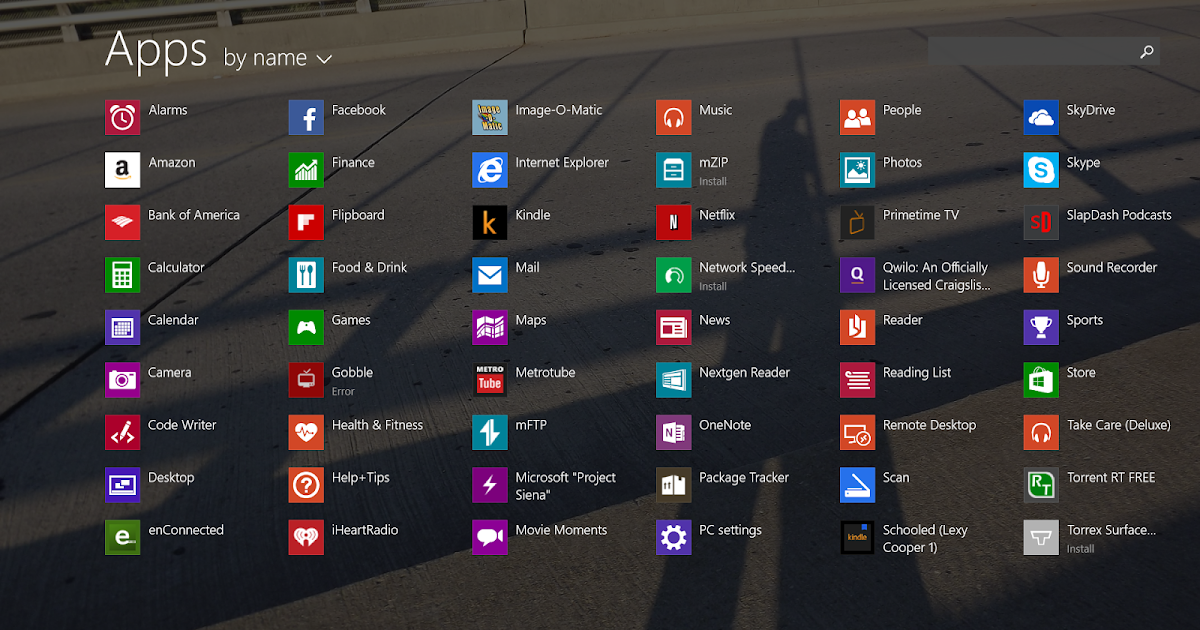
Task: Launch the Games controller icon
Action: (306, 327)
